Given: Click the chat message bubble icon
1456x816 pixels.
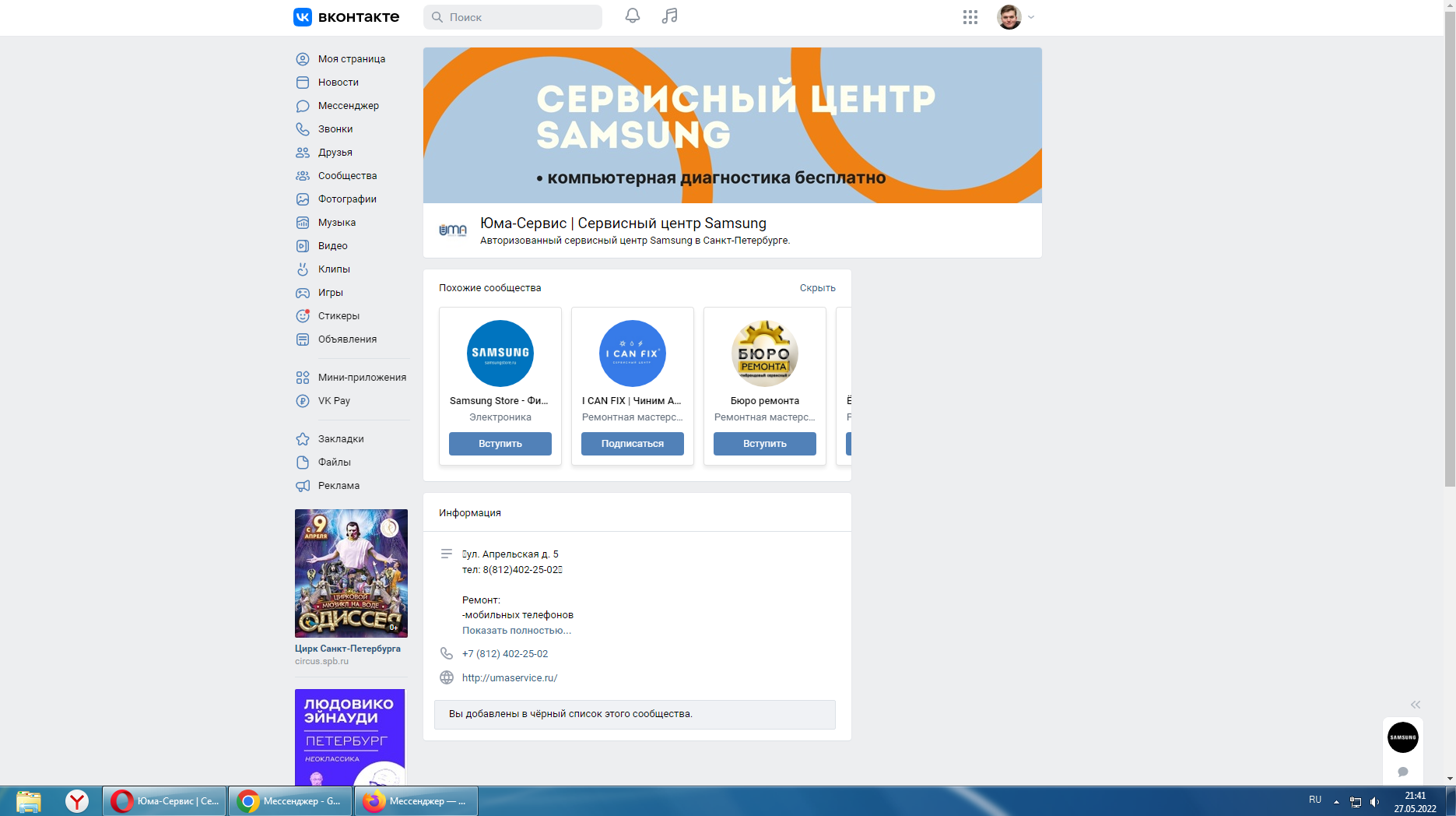Looking at the screenshot, I should pos(1403,772).
